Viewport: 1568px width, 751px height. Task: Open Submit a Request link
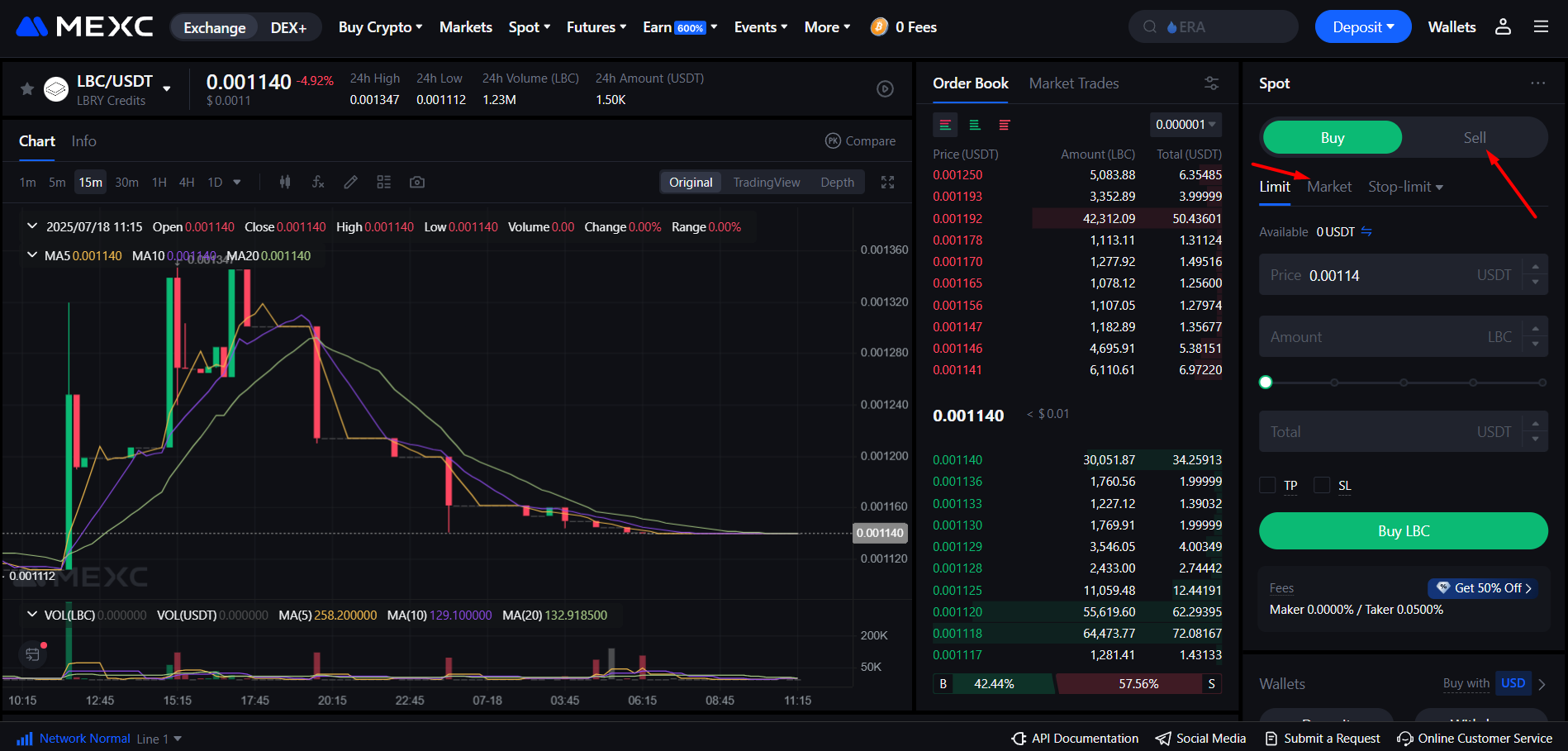(1323, 739)
